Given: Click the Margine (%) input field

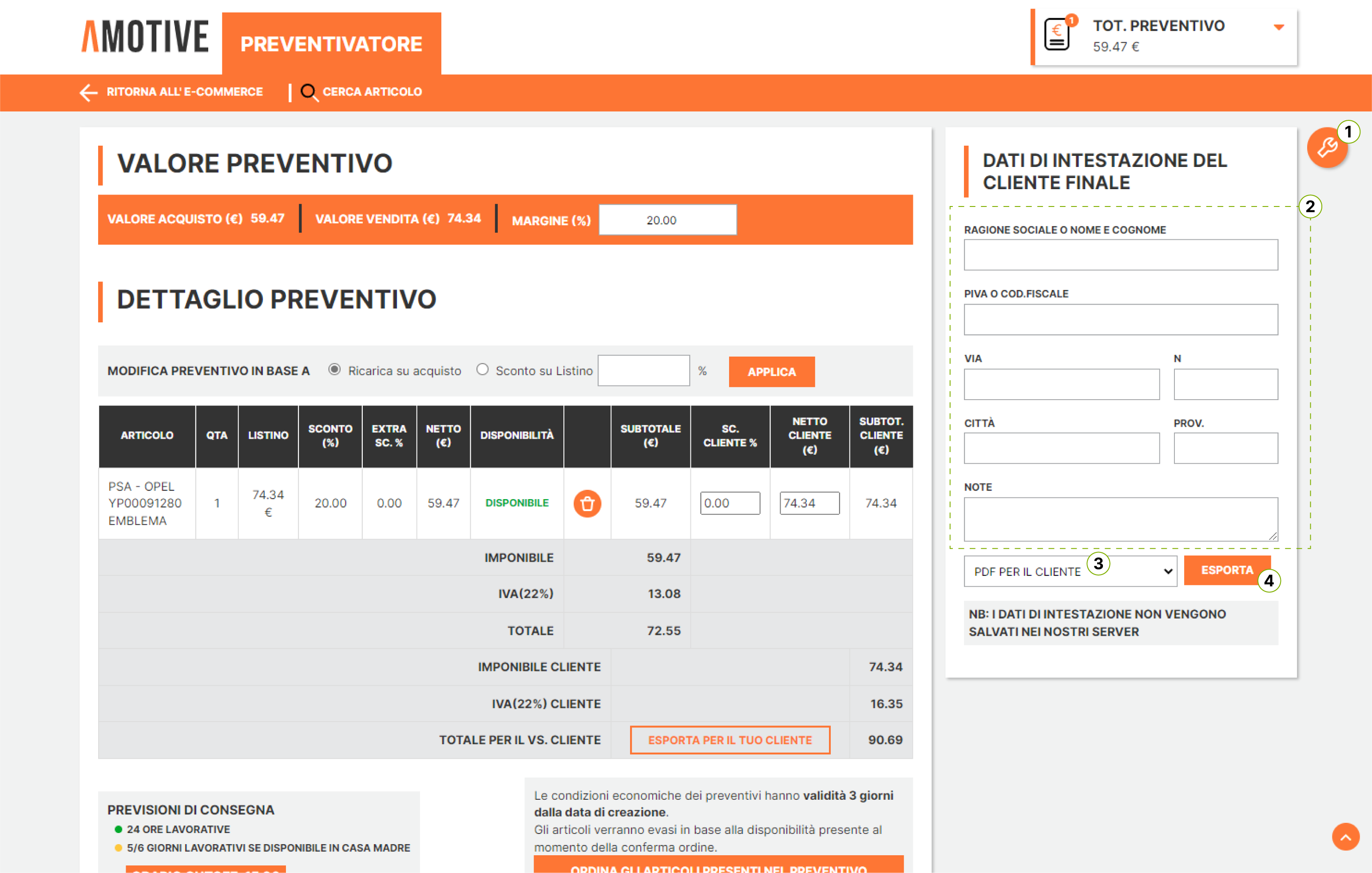Looking at the screenshot, I should [667, 220].
